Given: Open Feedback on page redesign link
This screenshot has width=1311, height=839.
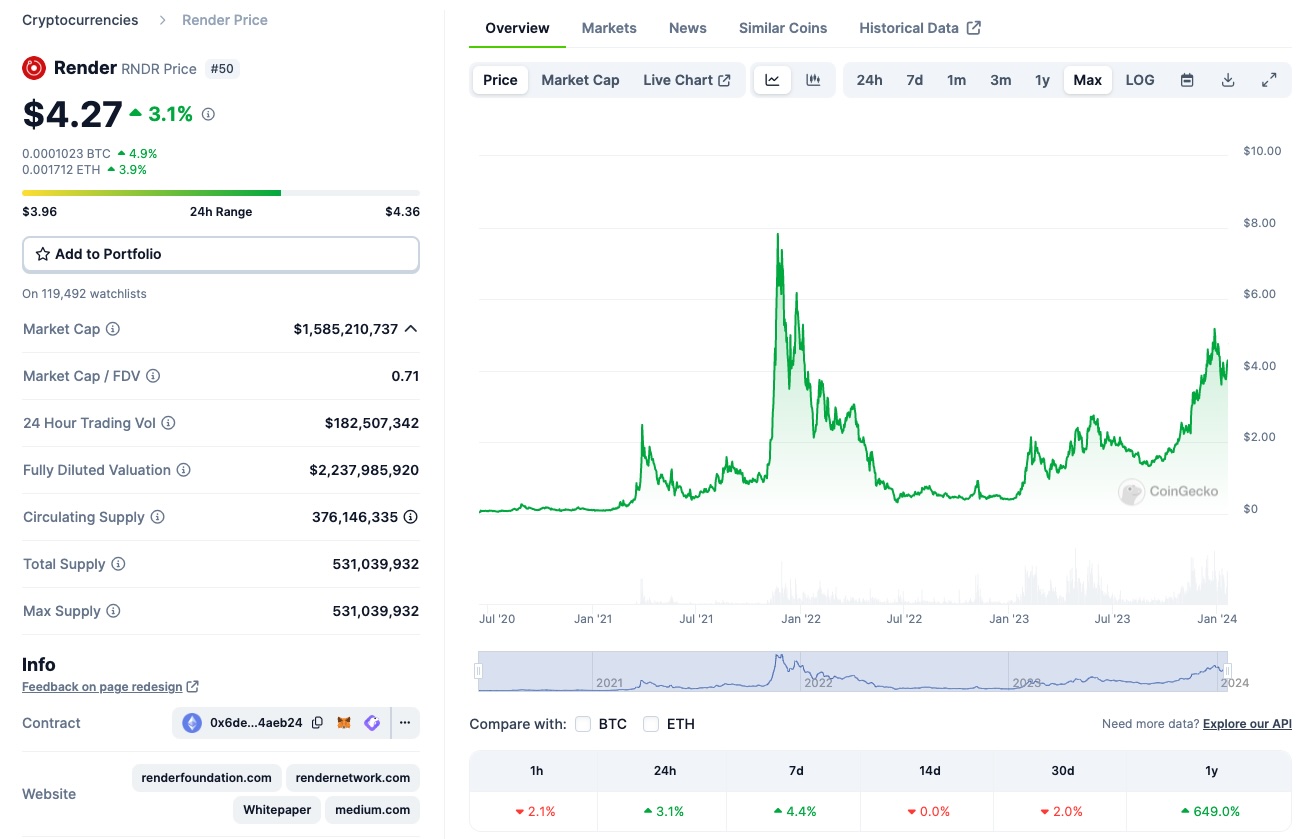Looking at the screenshot, I should (110, 687).
